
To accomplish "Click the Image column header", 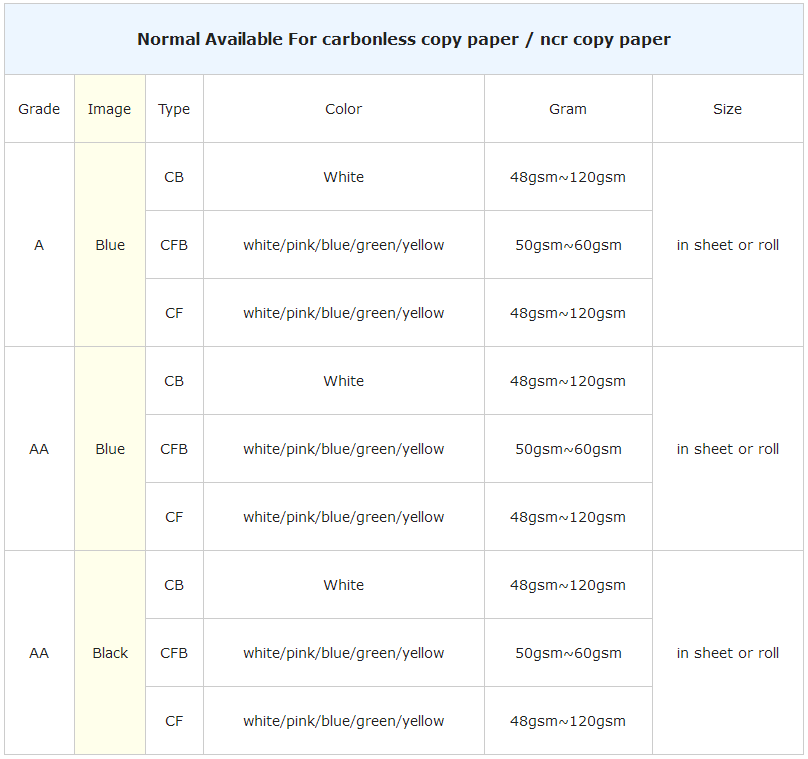I will [109, 109].
